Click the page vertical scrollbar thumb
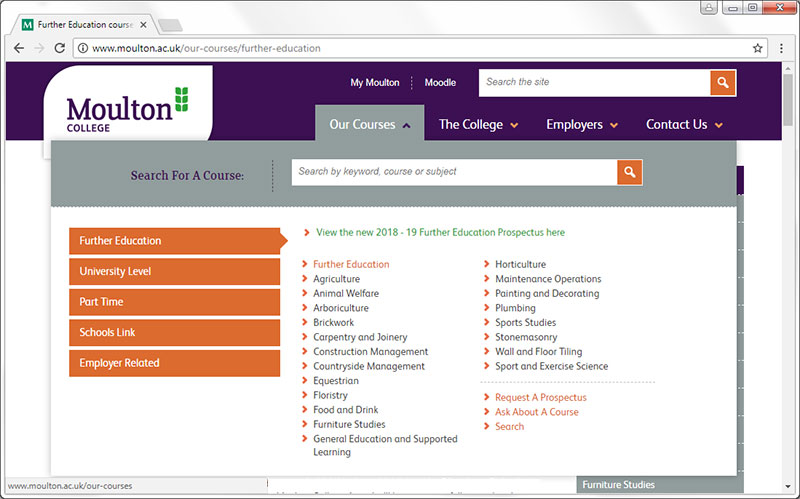The width and height of the screenshot is (800, 499). pos(788,99)
